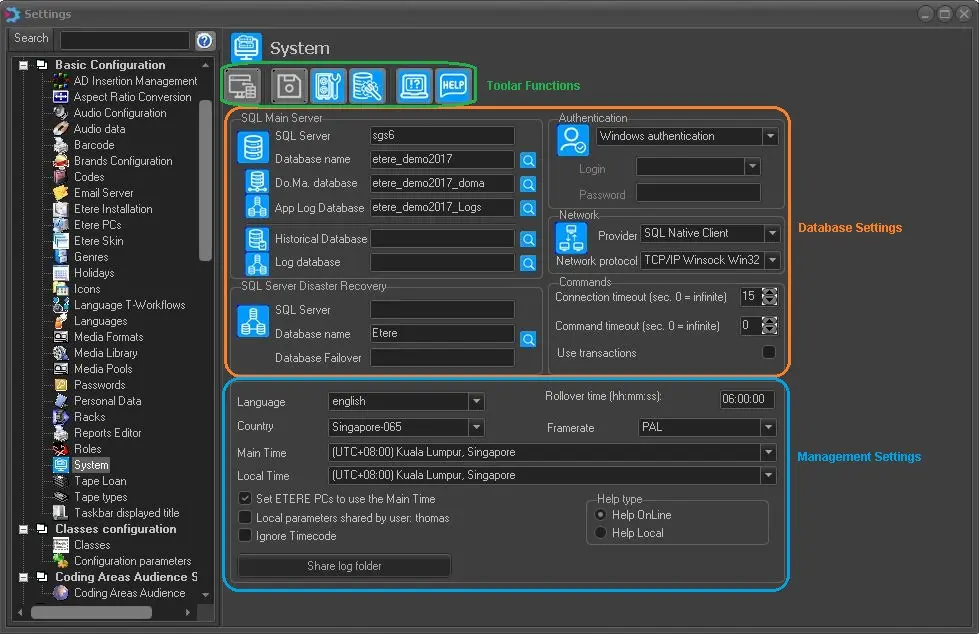Image resolution: width=979 pixels, height=634 pixels.
Task: Open Media Library in the settings tree
Action: 105,353
